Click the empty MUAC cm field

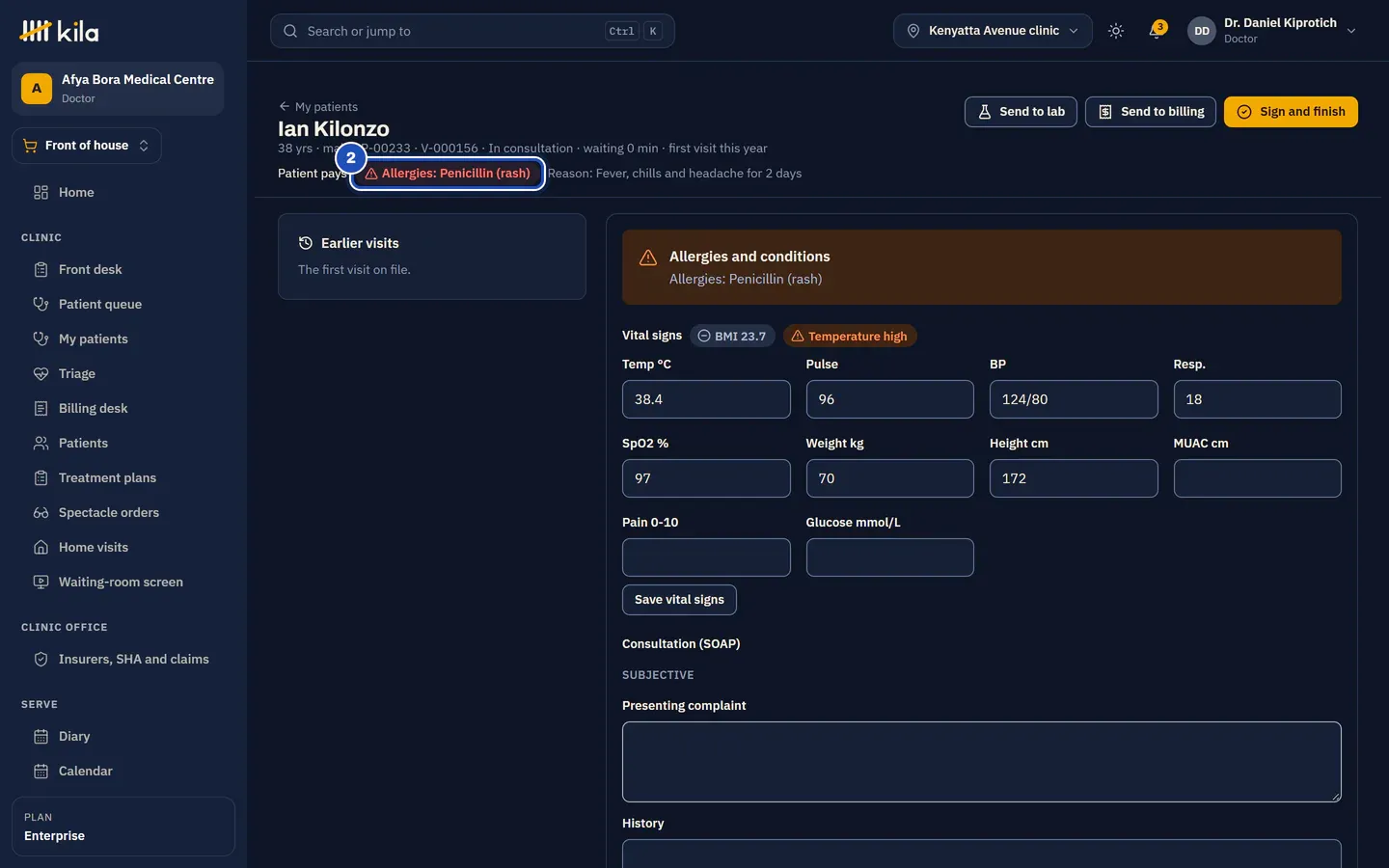[1258, 478]
